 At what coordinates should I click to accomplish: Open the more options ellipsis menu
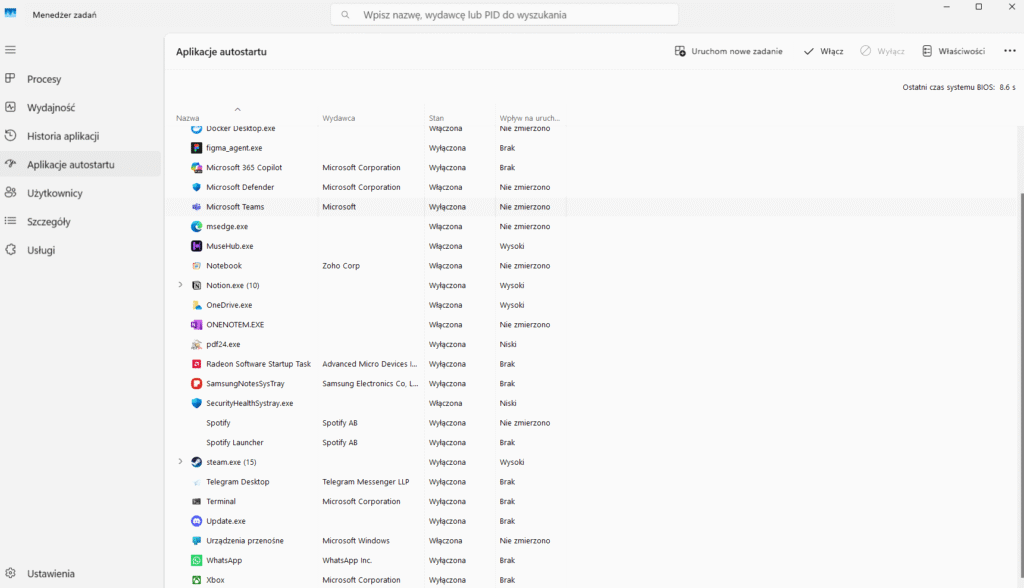[x=1010, y=51]
